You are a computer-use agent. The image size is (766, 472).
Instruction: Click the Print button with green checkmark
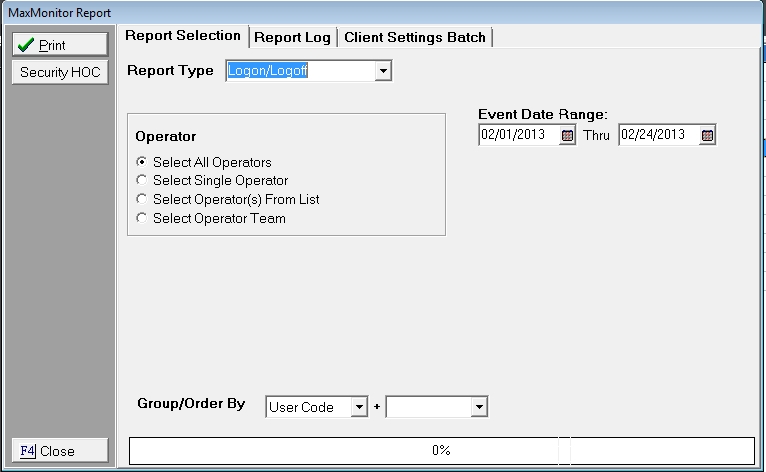pyautogui.click(x=58, y=45)
